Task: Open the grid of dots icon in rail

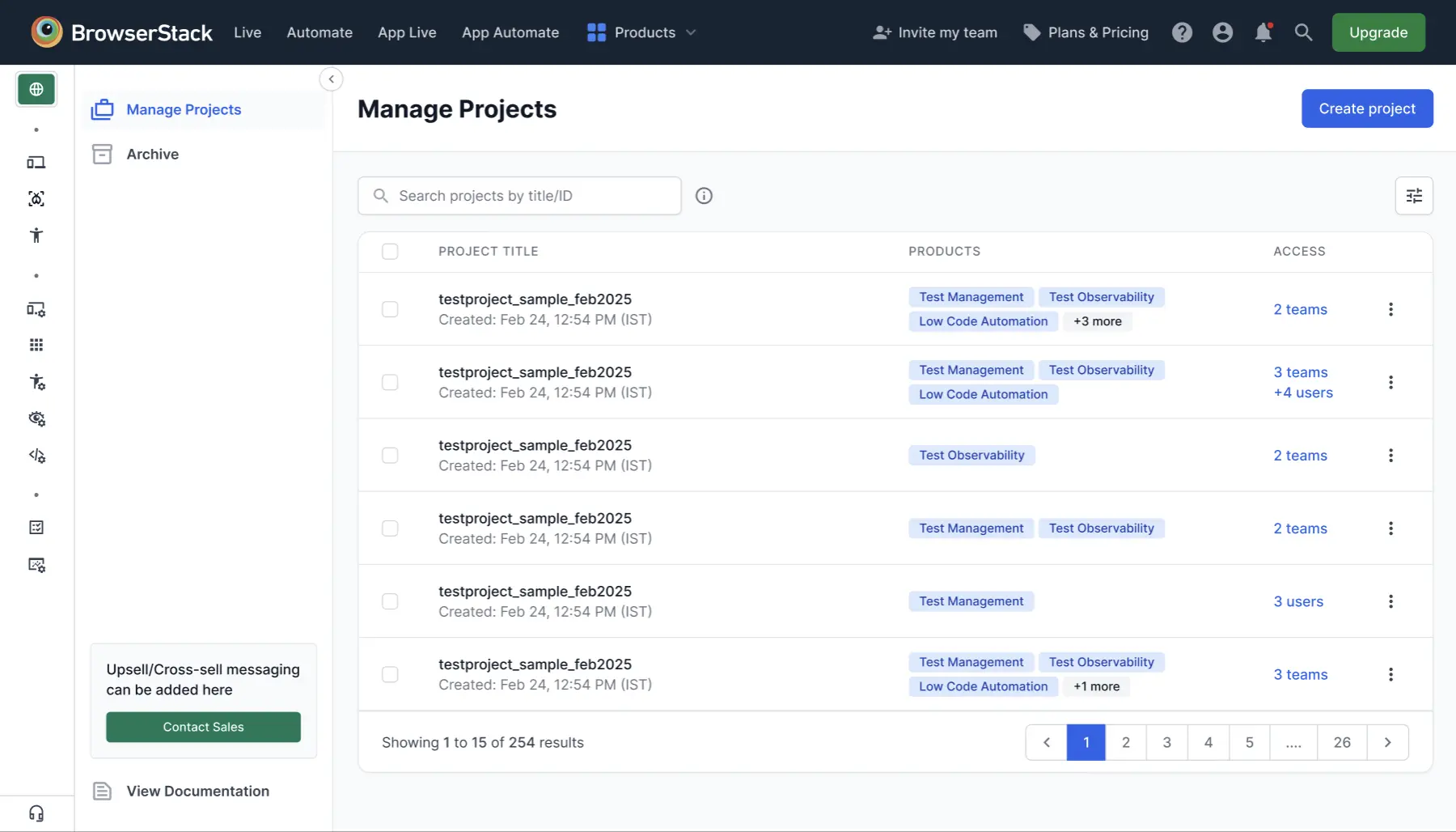Action: pos(36,345)
